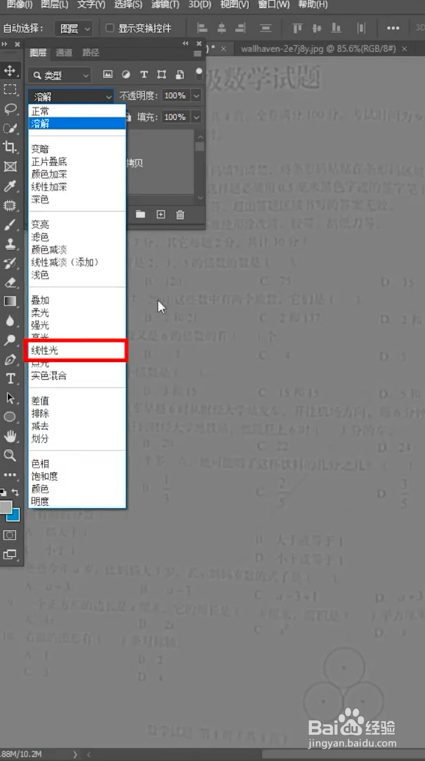
Task: Click the delete layer trash icon
Action: click(180, 215)
